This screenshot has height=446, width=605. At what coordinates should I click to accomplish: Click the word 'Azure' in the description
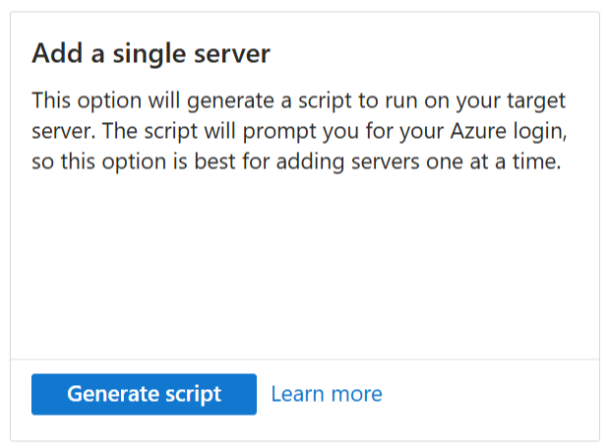[x=478, y=131]
